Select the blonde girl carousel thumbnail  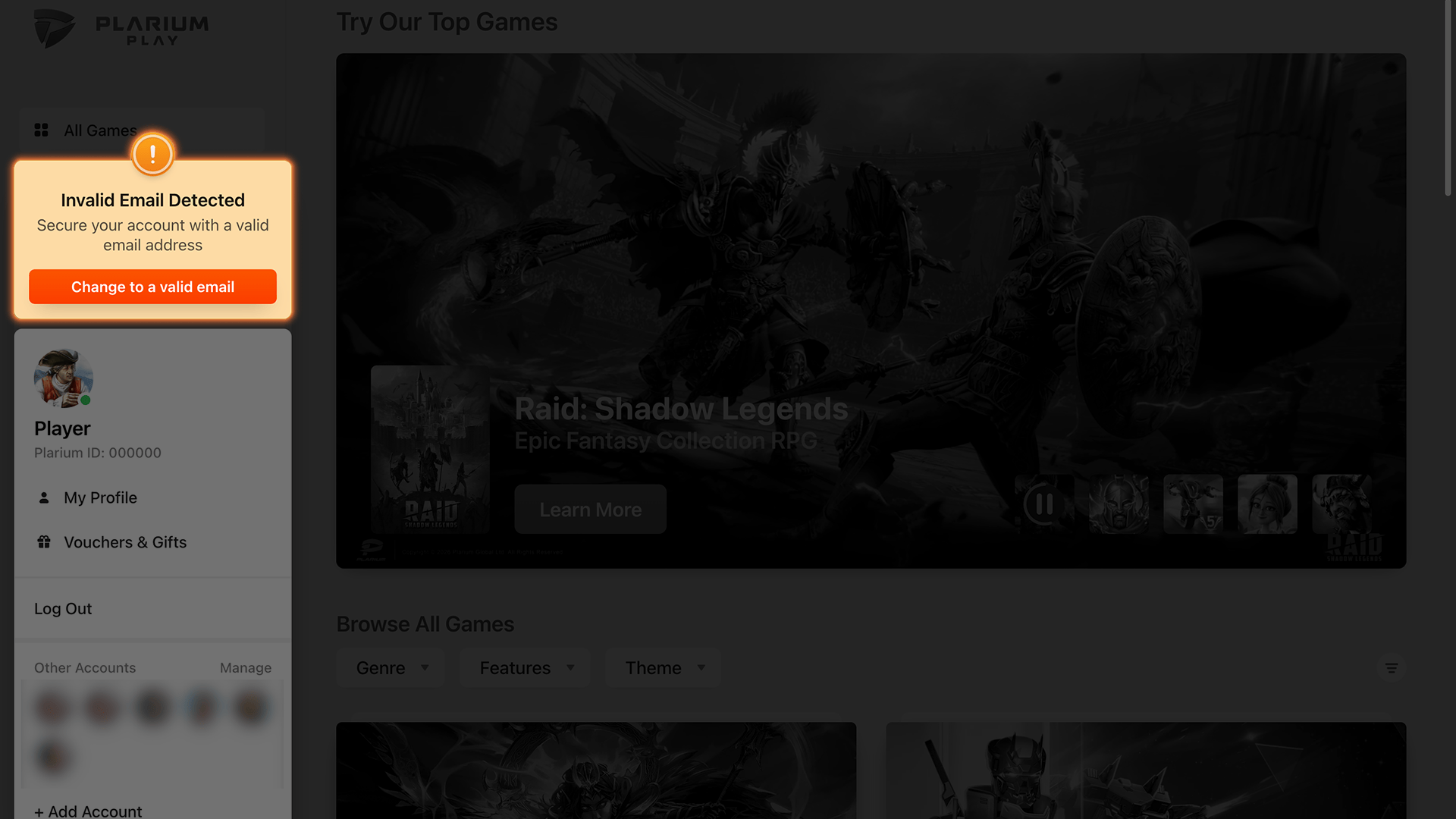click(x=1267, y=504)
